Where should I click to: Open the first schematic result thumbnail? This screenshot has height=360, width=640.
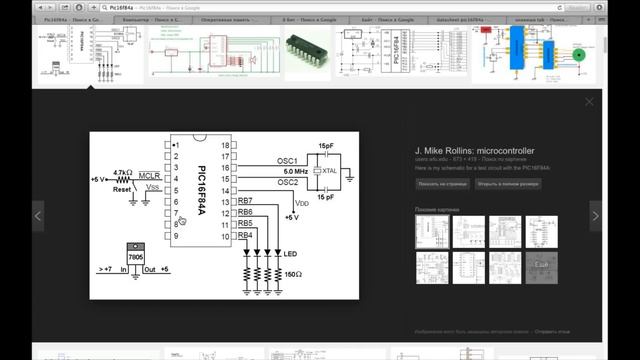[91, 55]
